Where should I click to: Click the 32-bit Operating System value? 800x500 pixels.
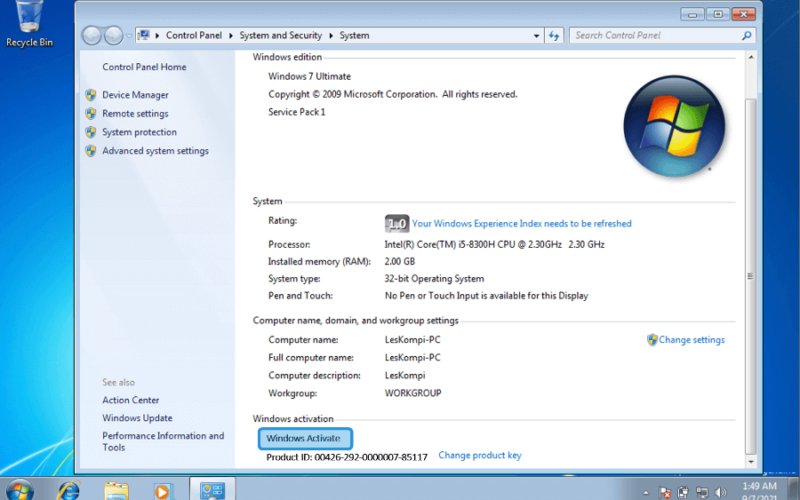(434, 279)
